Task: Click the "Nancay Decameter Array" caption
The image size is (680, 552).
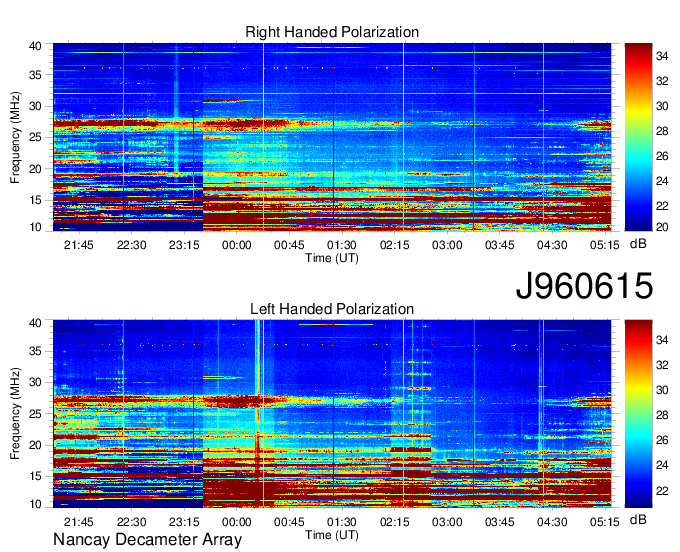Action: pyautogui.click(x=147, y=539)
